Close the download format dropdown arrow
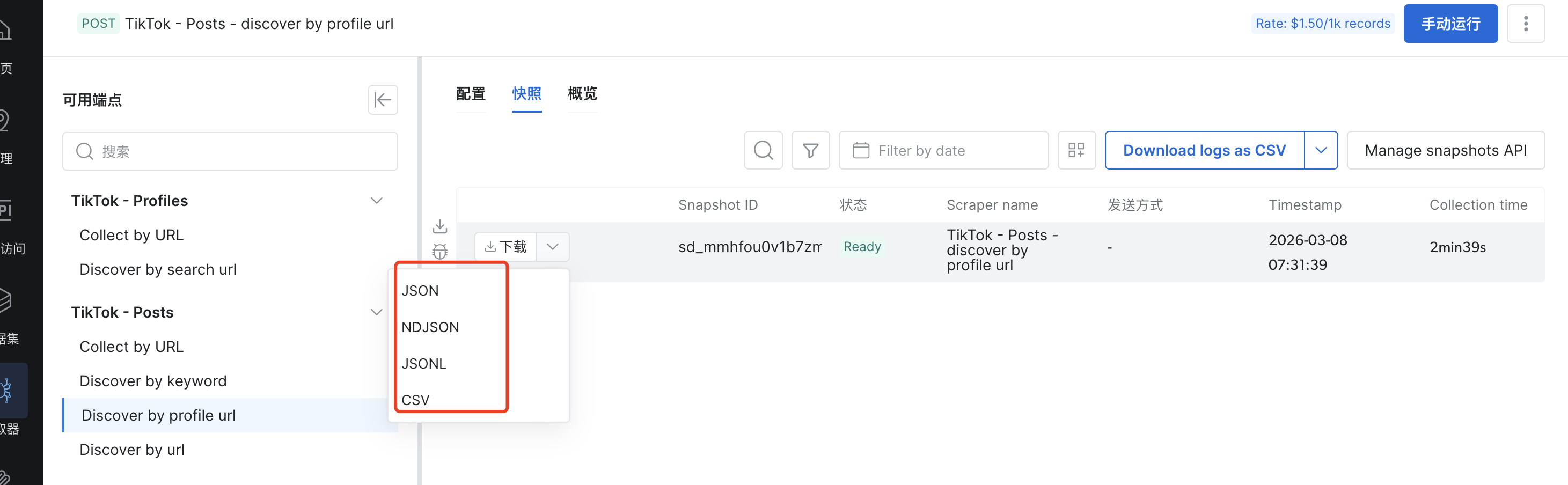The image size is (1568, 485). click(x=552, y=246)
